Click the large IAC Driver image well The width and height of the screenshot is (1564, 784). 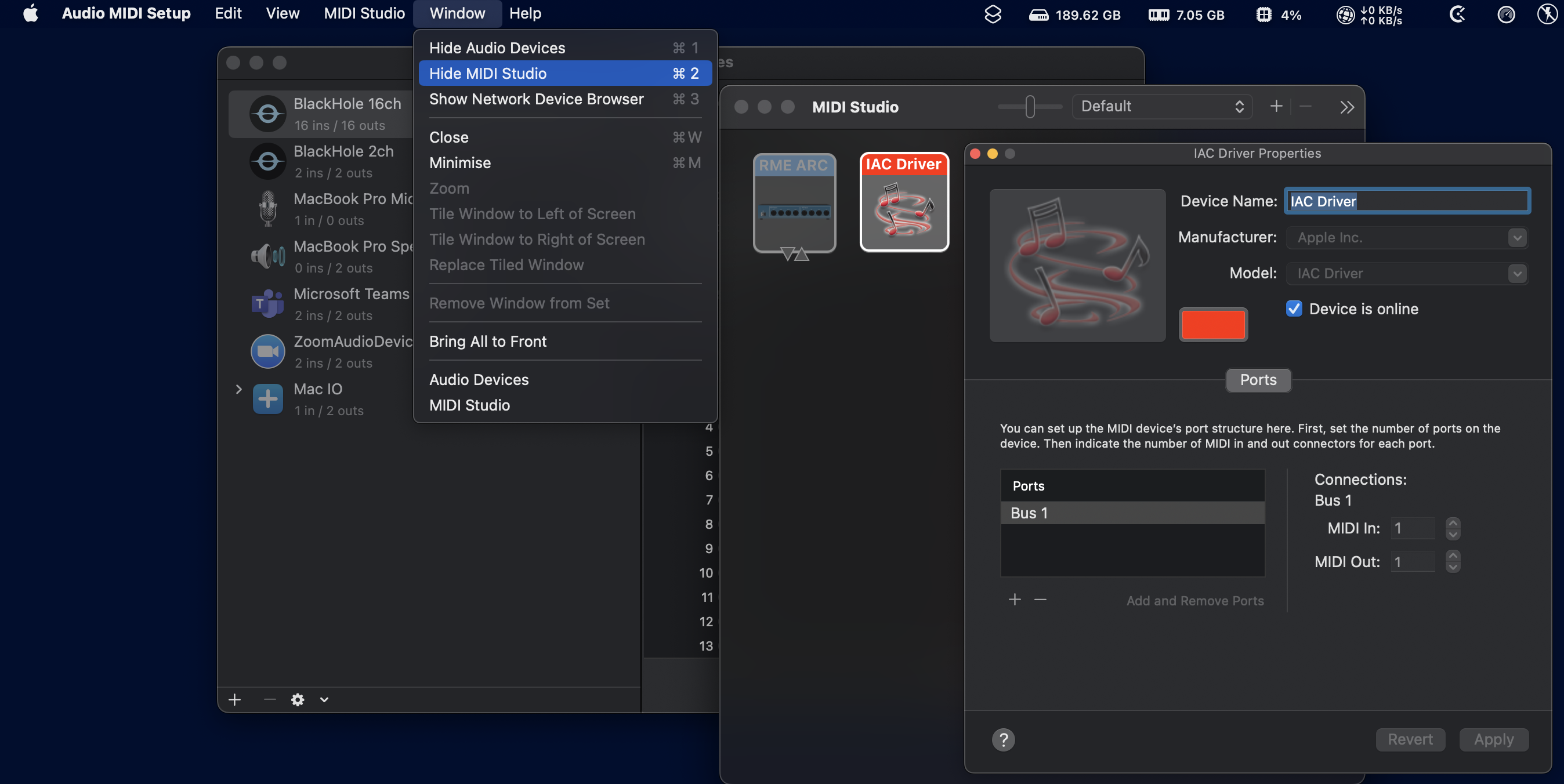(1077, 265)
